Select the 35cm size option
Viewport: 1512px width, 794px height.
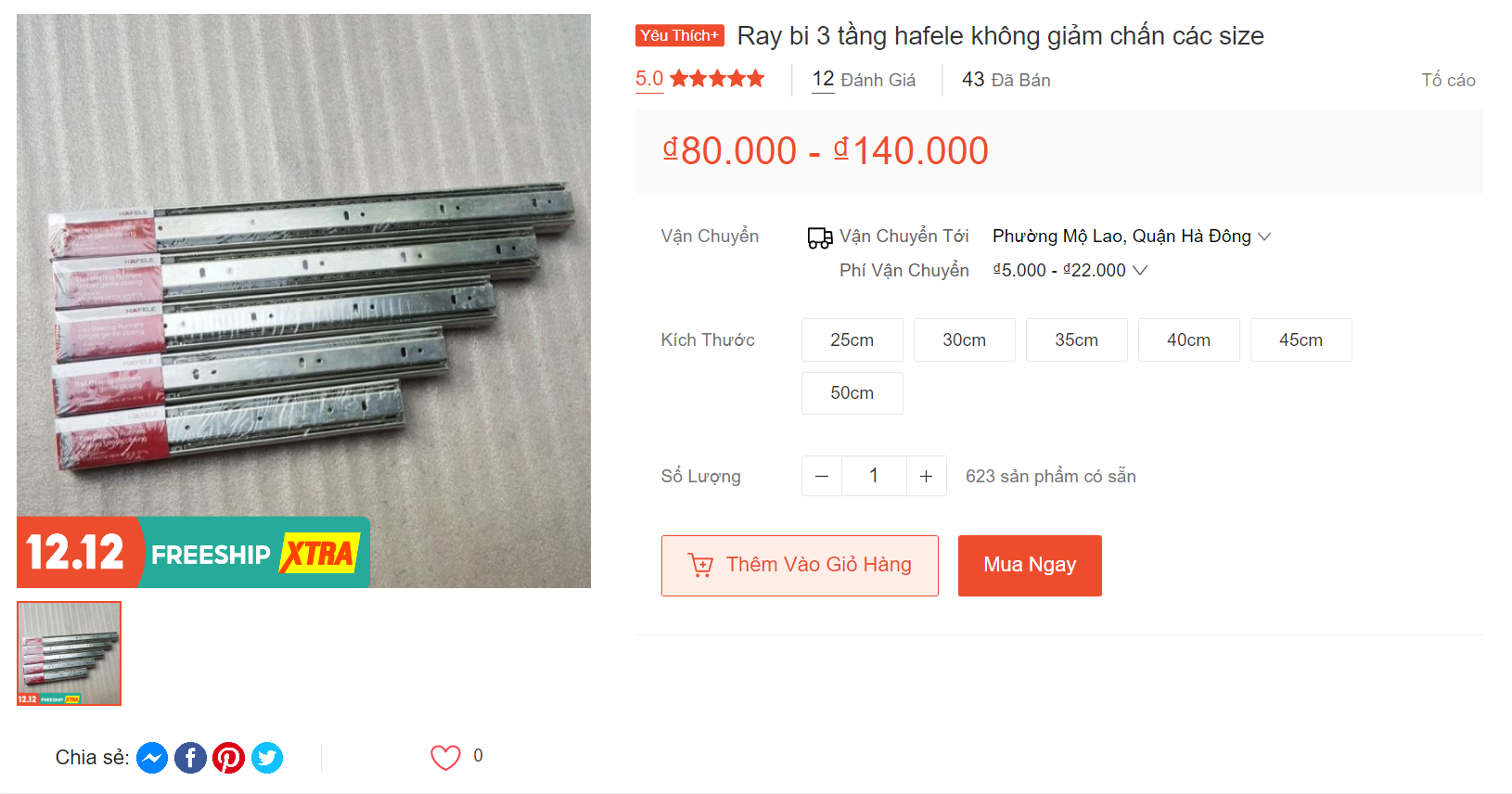(1077, 340)
